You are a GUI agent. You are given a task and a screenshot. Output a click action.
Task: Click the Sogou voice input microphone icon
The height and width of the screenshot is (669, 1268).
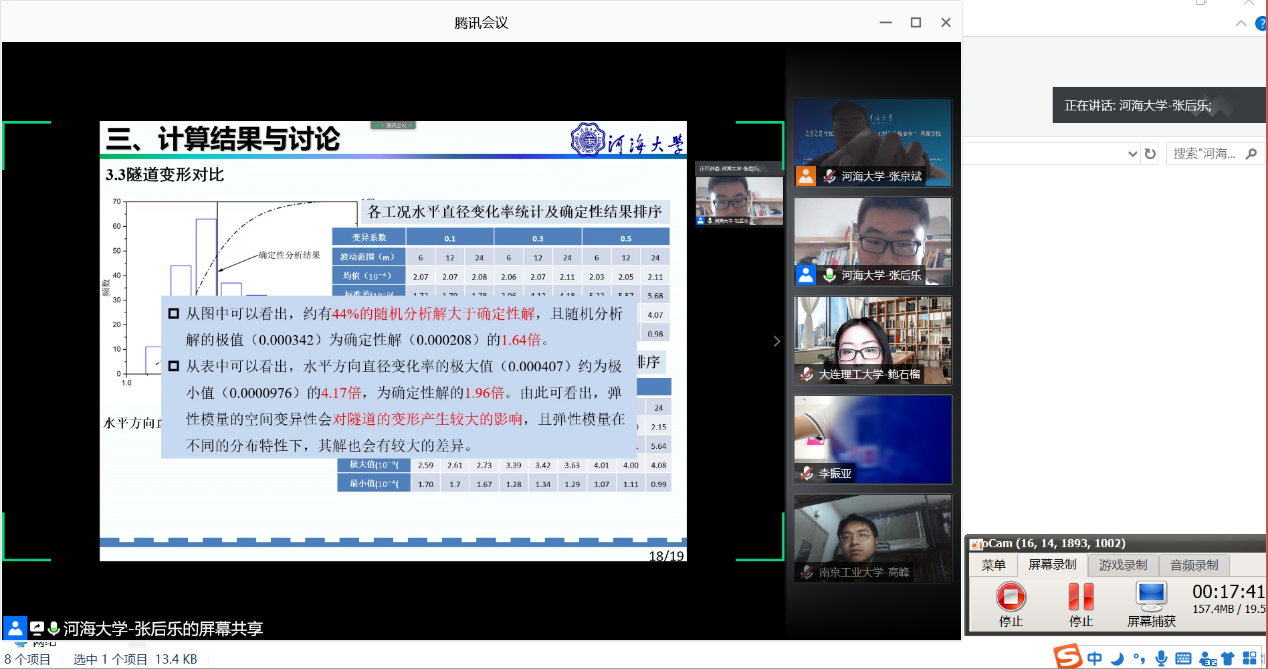pos(1161,658)
